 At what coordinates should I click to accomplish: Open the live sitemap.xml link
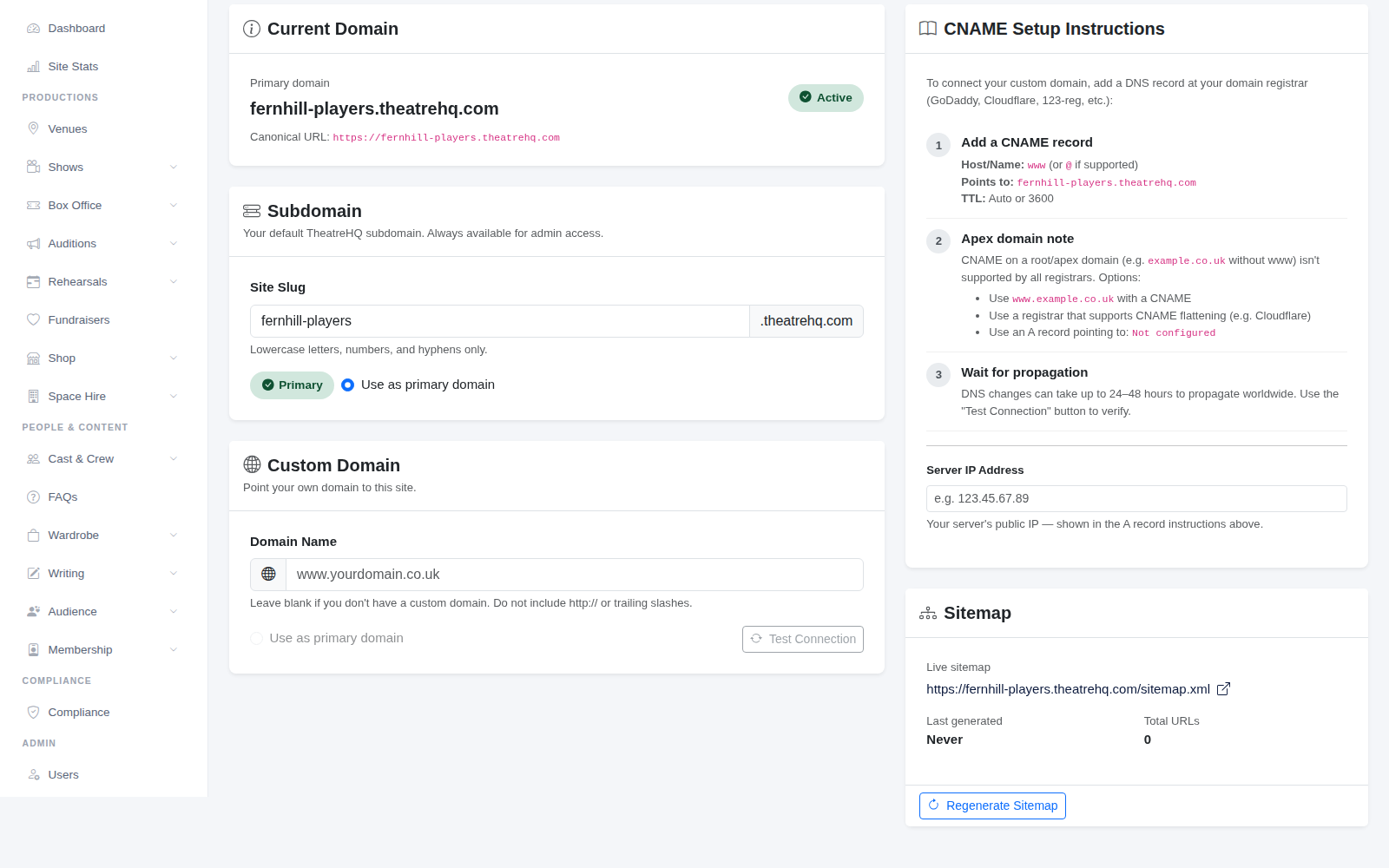(x=1068, y=689)
